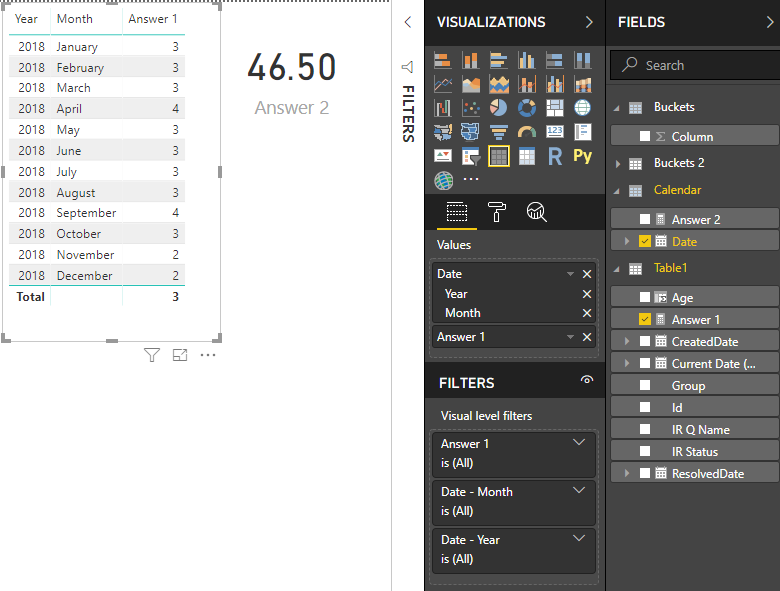Select the card (123) visual
This screenshot has width=780, height=591.
(555, 132)
